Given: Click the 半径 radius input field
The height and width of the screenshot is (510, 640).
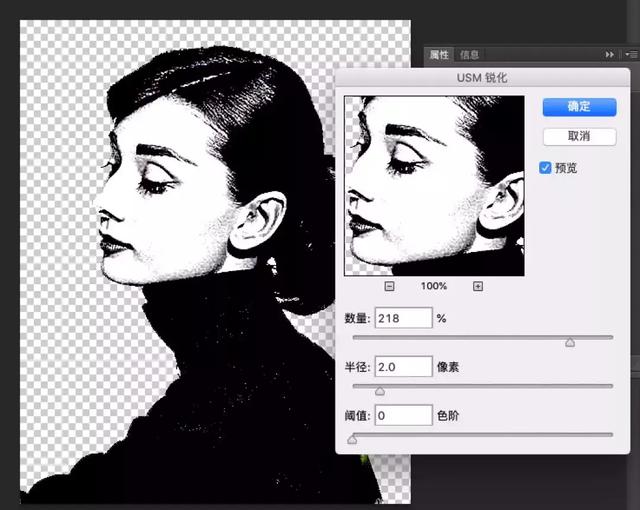Looking at the screenshot, I should coord(403,366).
